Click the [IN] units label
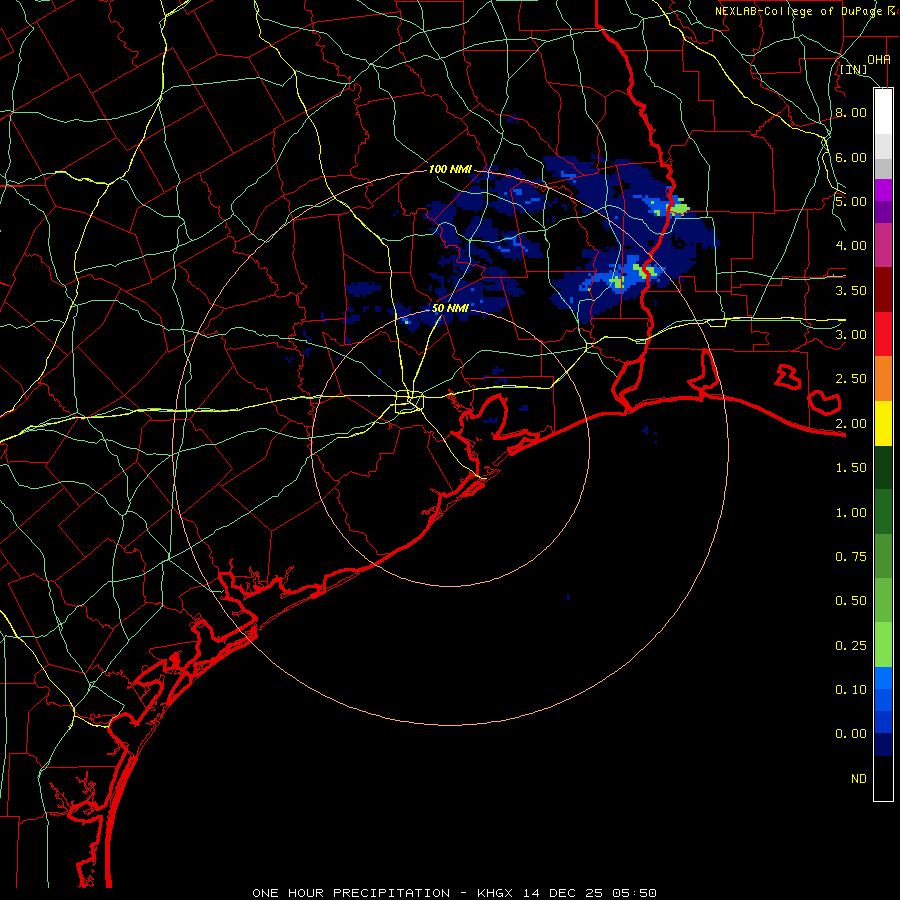Image resolution: width=900 pixels, height=900 pixels. tap(854, 69)
